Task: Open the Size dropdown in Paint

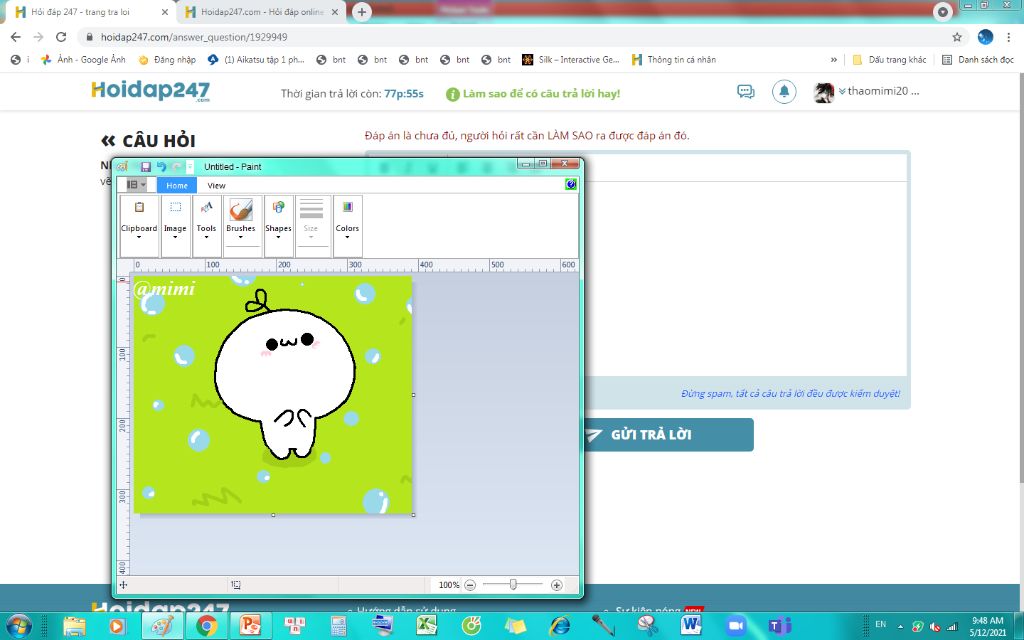Action: [312, 226]
